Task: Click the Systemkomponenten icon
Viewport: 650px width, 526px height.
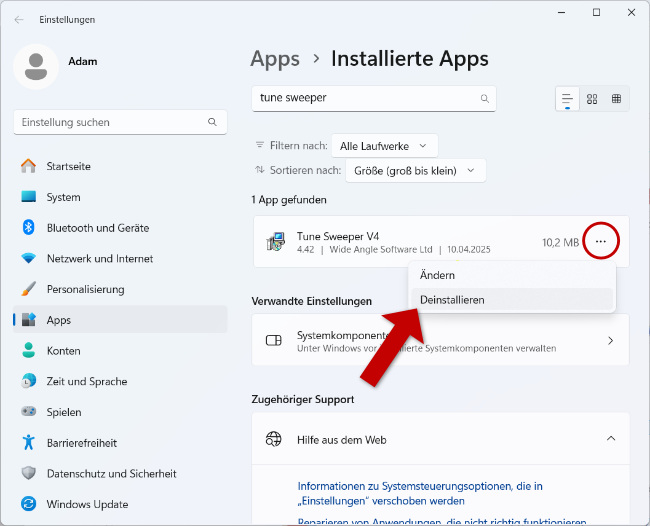Action: point(274,340)
